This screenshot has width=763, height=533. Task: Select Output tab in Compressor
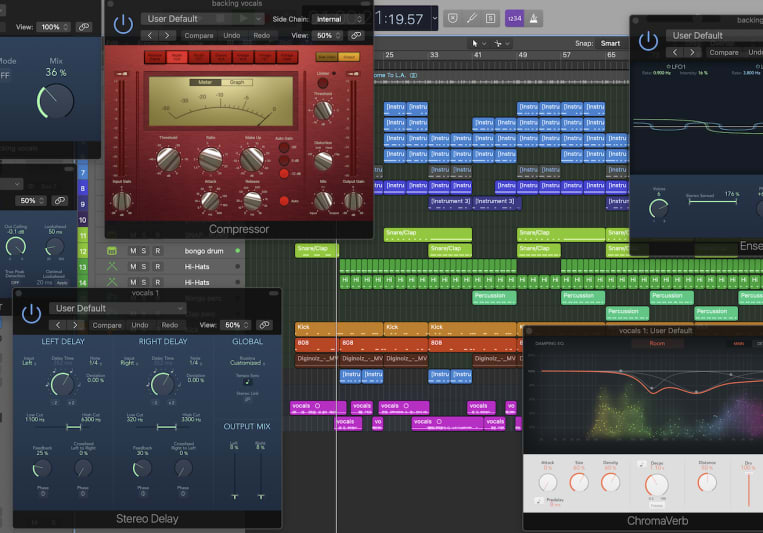348,57
